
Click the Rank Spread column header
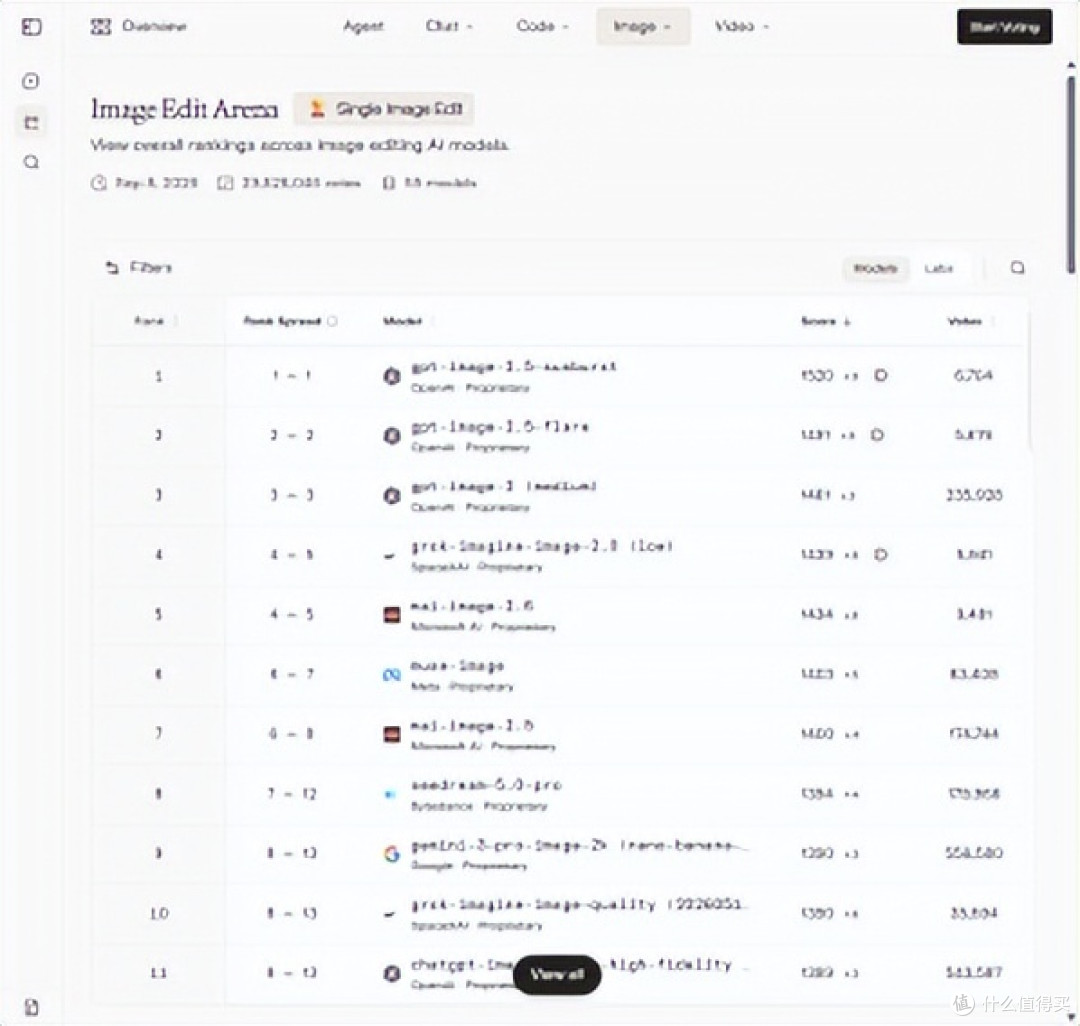[289, 321]
